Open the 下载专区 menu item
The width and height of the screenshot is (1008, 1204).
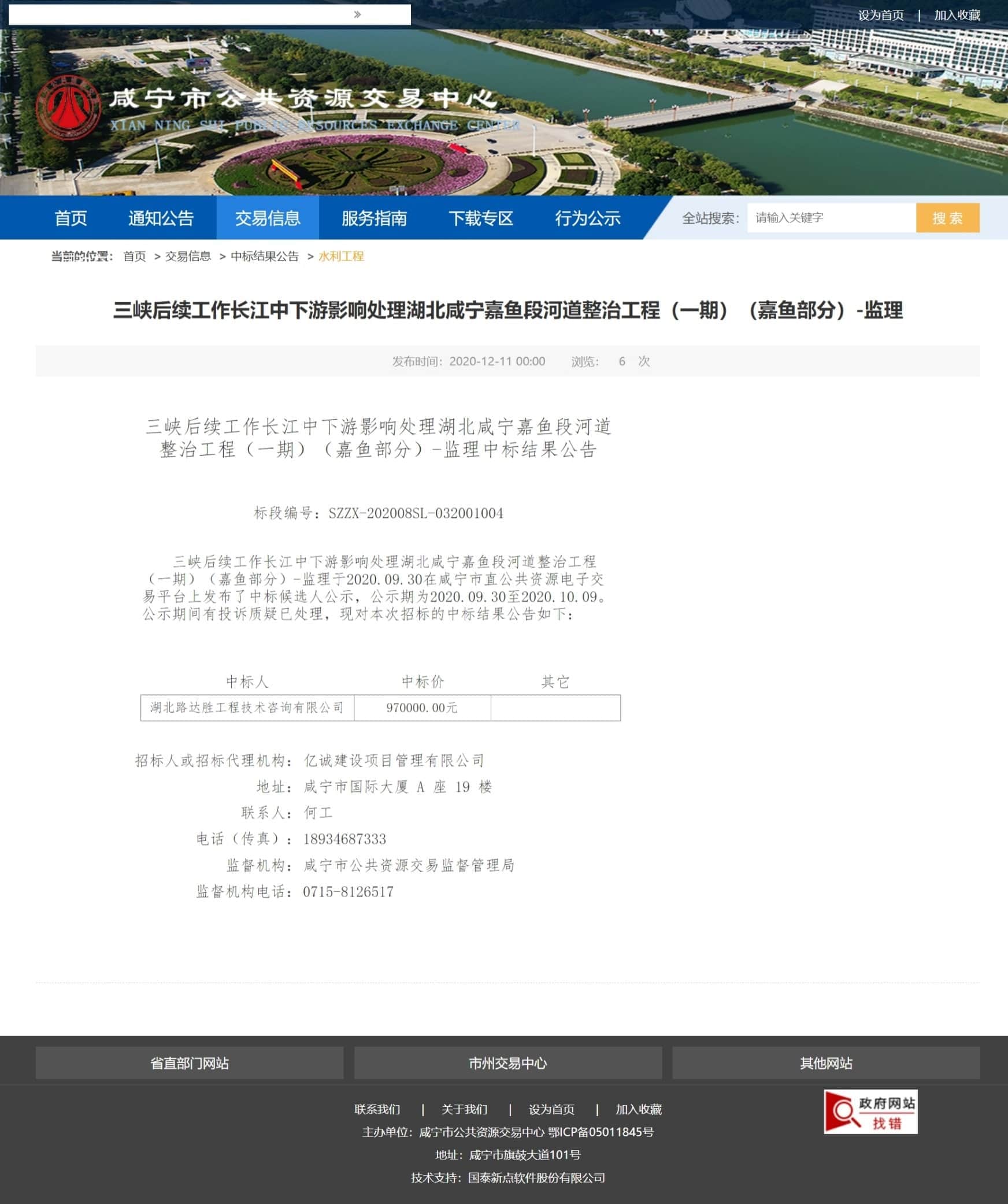click(x=481, y=218)
